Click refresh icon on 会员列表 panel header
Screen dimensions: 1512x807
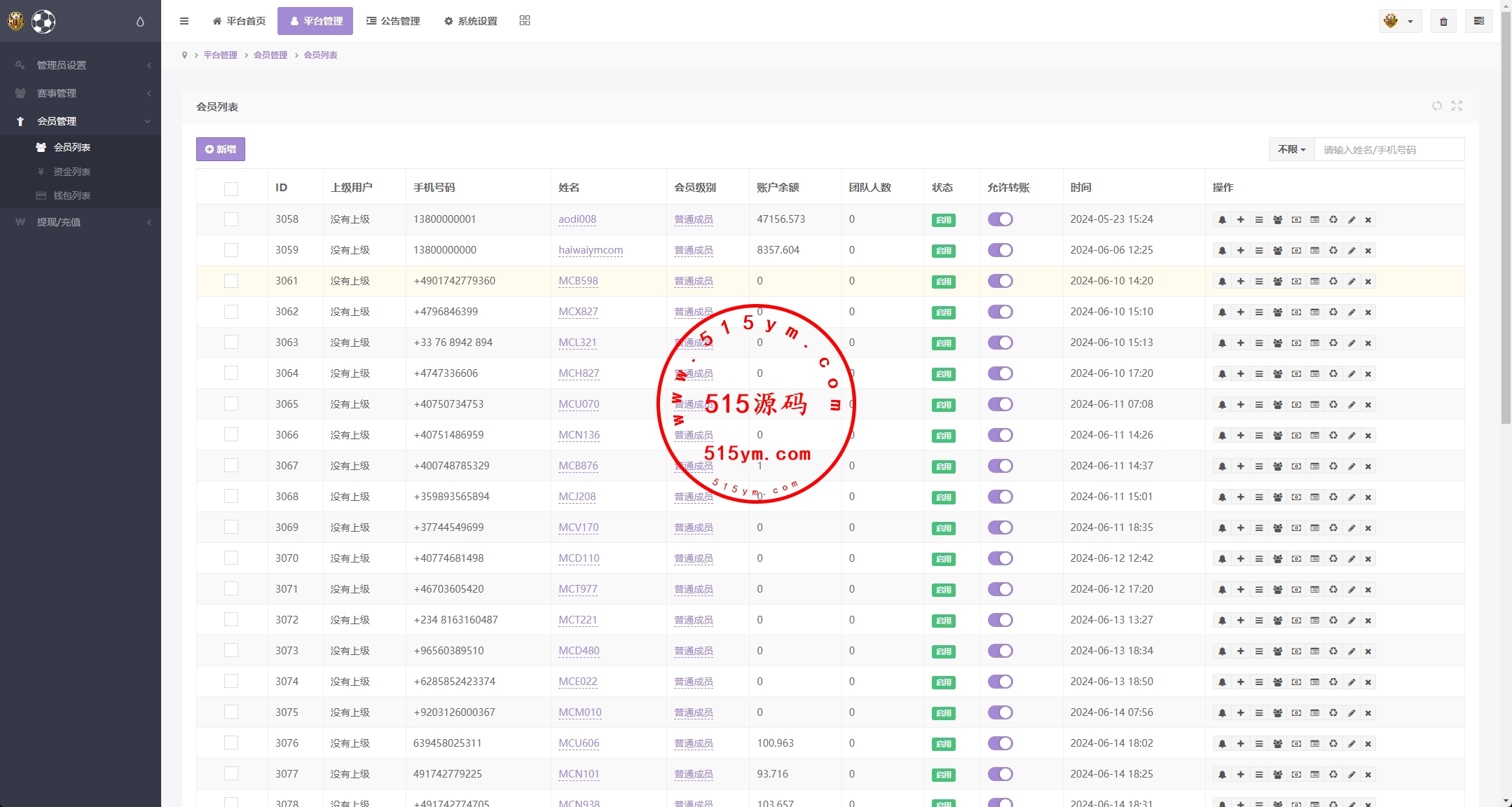[1437, 106]
